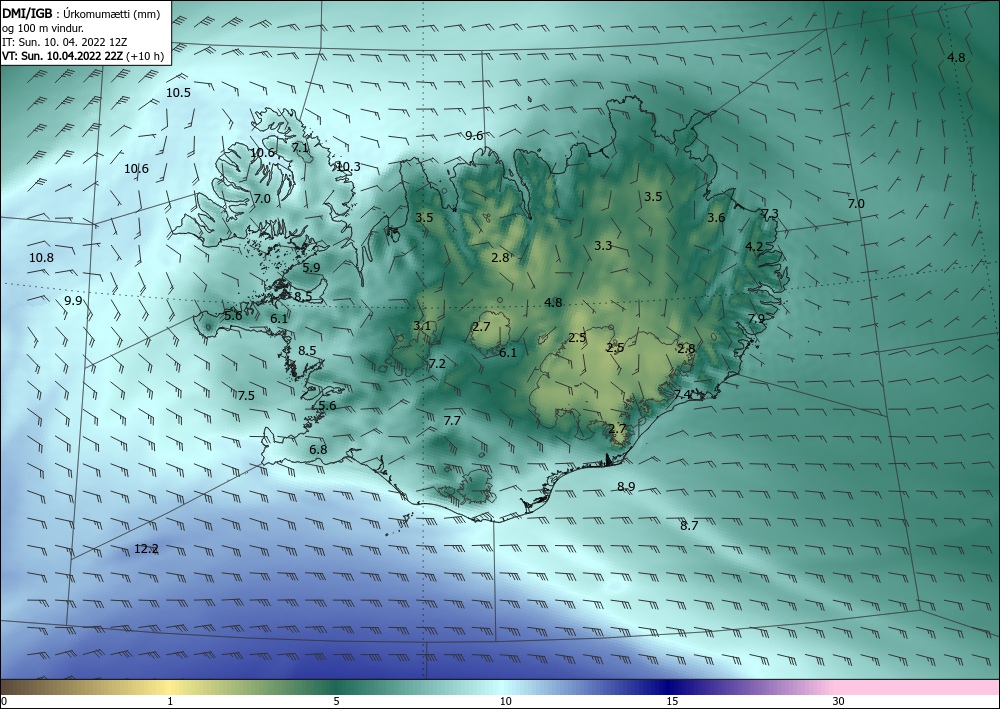Click the 7.7 value in south Iceland

452,420
